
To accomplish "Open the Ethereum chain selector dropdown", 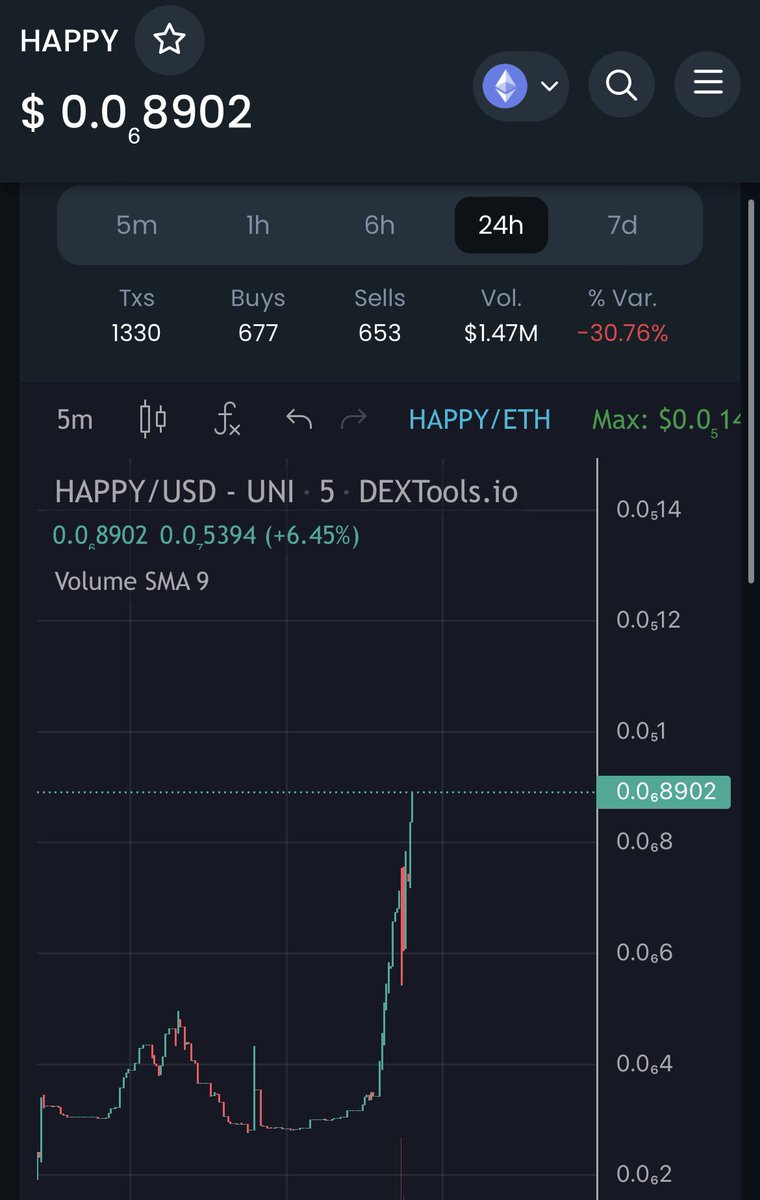I will [x=520, y=86].
